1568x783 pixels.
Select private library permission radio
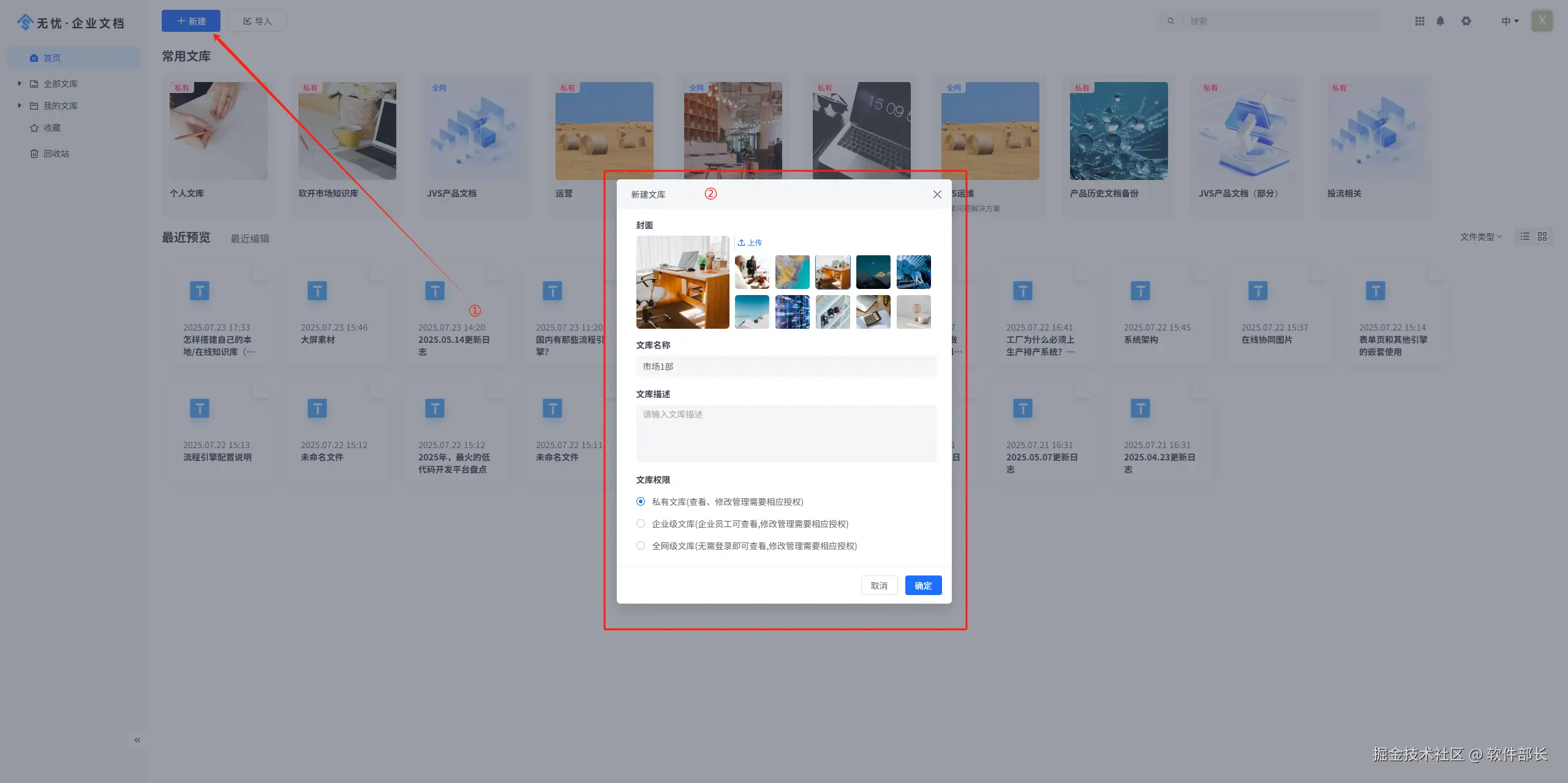641,501
